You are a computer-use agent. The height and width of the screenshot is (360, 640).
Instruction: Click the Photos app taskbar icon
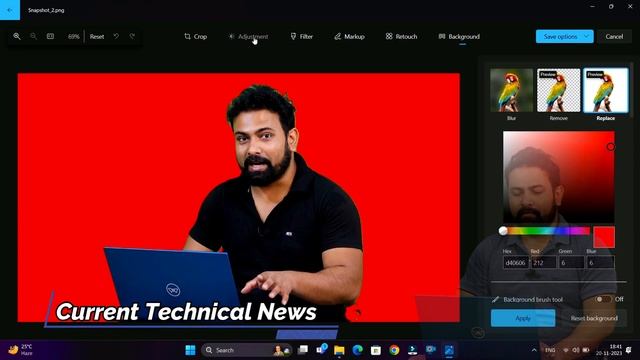pyautogui.click(x=449, y=350)
